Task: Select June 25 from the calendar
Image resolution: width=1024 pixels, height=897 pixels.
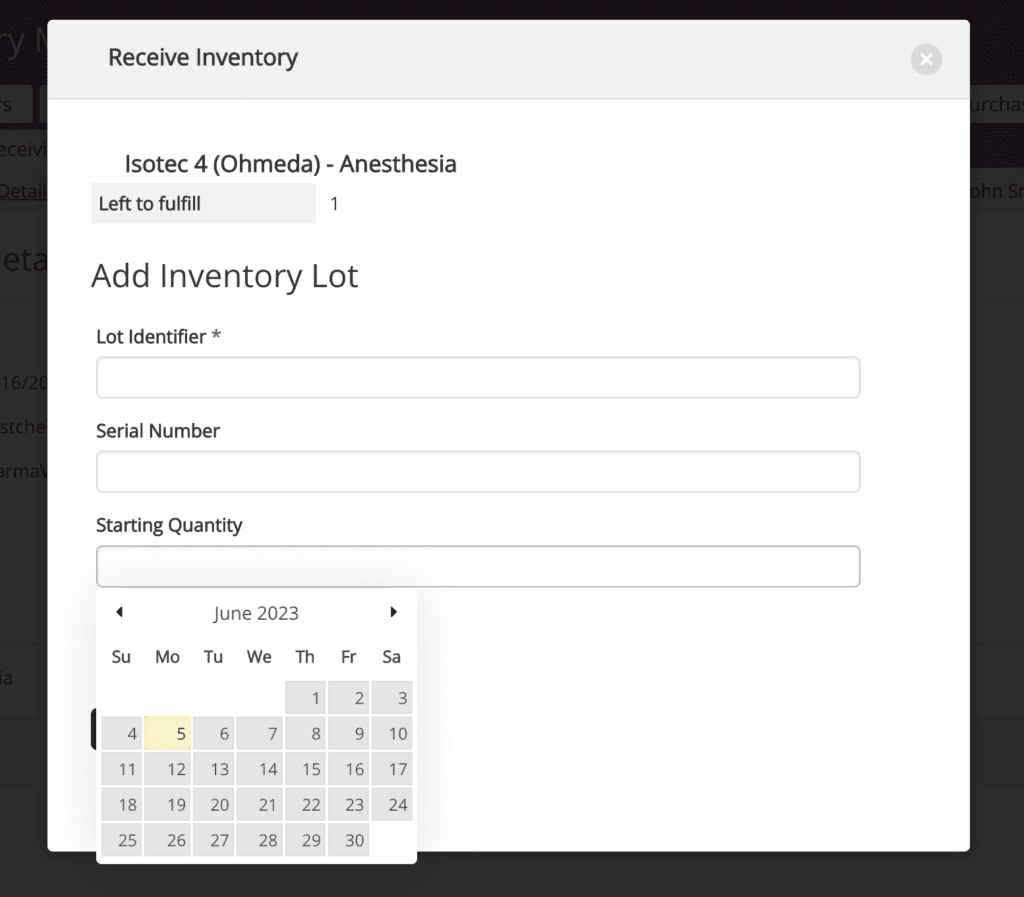Action: (x=122, y=841)
